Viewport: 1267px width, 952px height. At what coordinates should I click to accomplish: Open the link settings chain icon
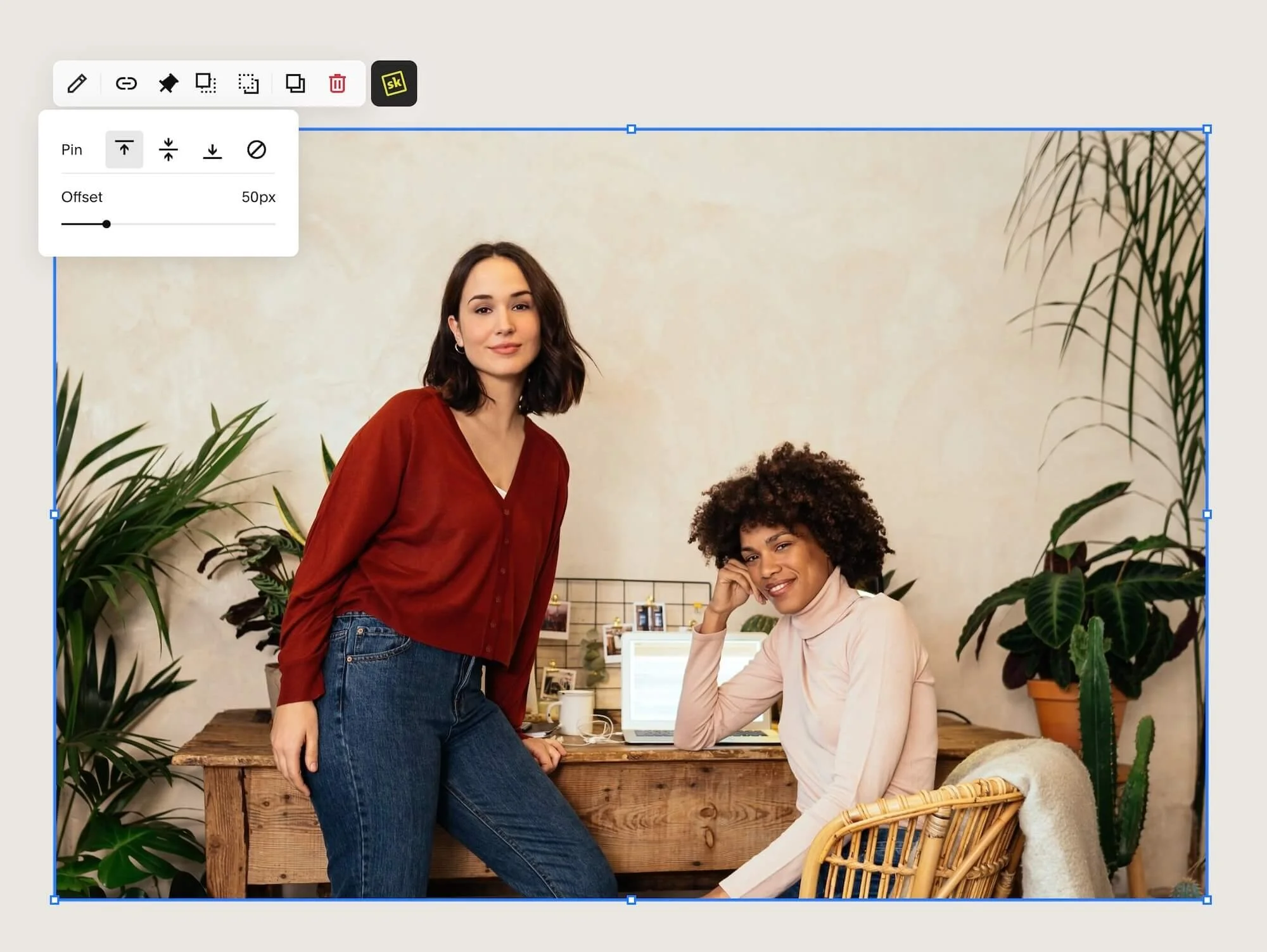[x=126, y=84]
